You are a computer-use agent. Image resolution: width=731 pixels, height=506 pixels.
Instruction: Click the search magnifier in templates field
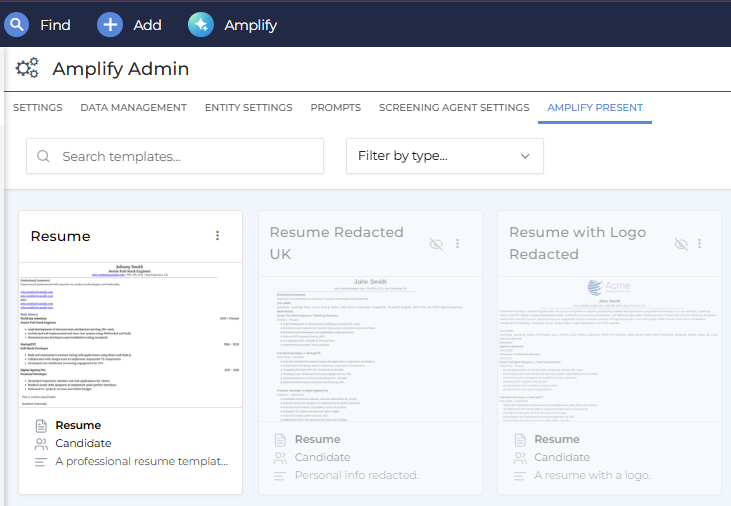(x=44, y=156)
